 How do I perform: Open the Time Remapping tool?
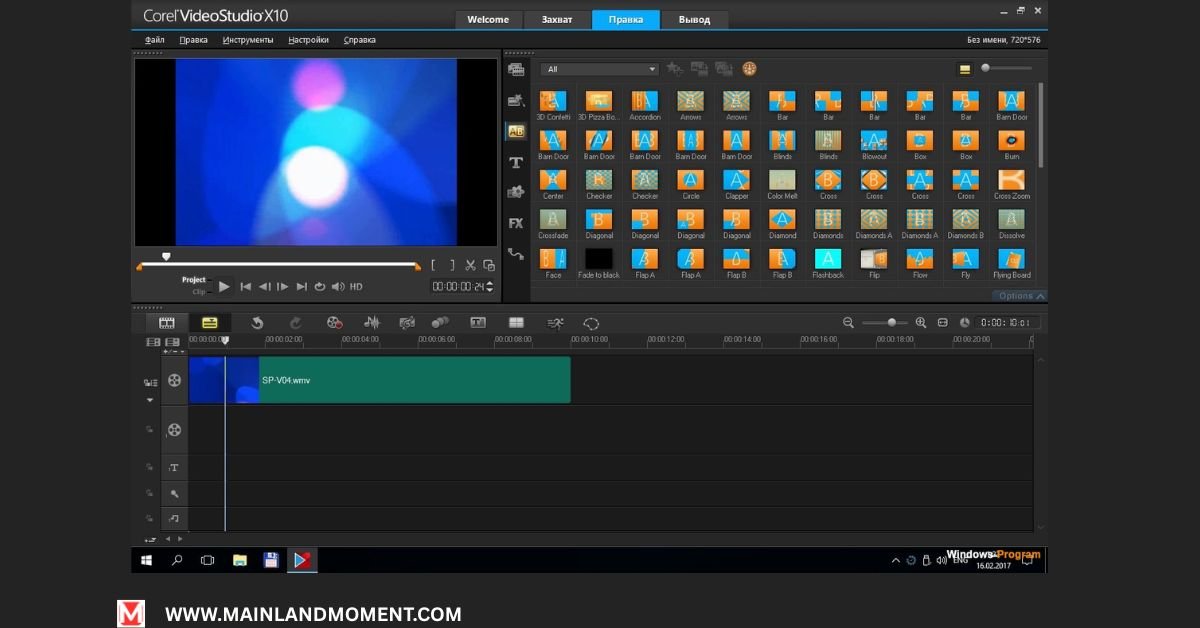point(555,323)
